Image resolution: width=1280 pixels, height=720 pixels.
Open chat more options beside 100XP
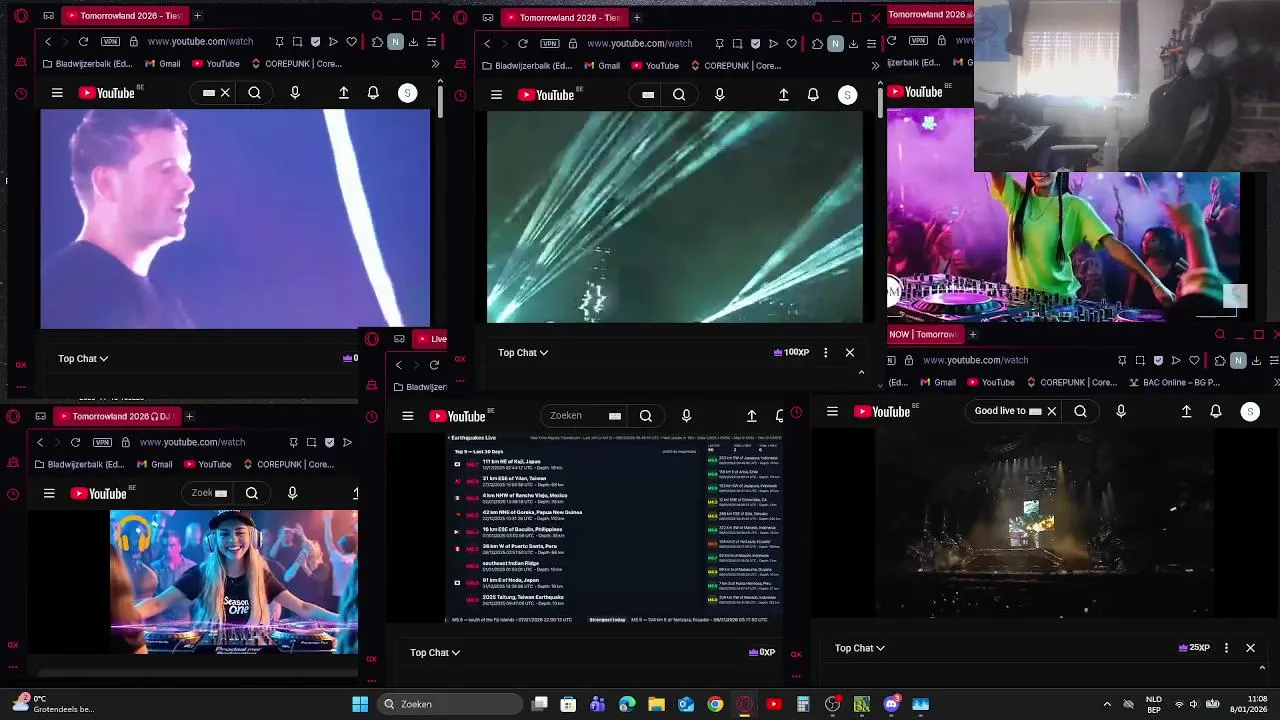[x=825, y=352]
